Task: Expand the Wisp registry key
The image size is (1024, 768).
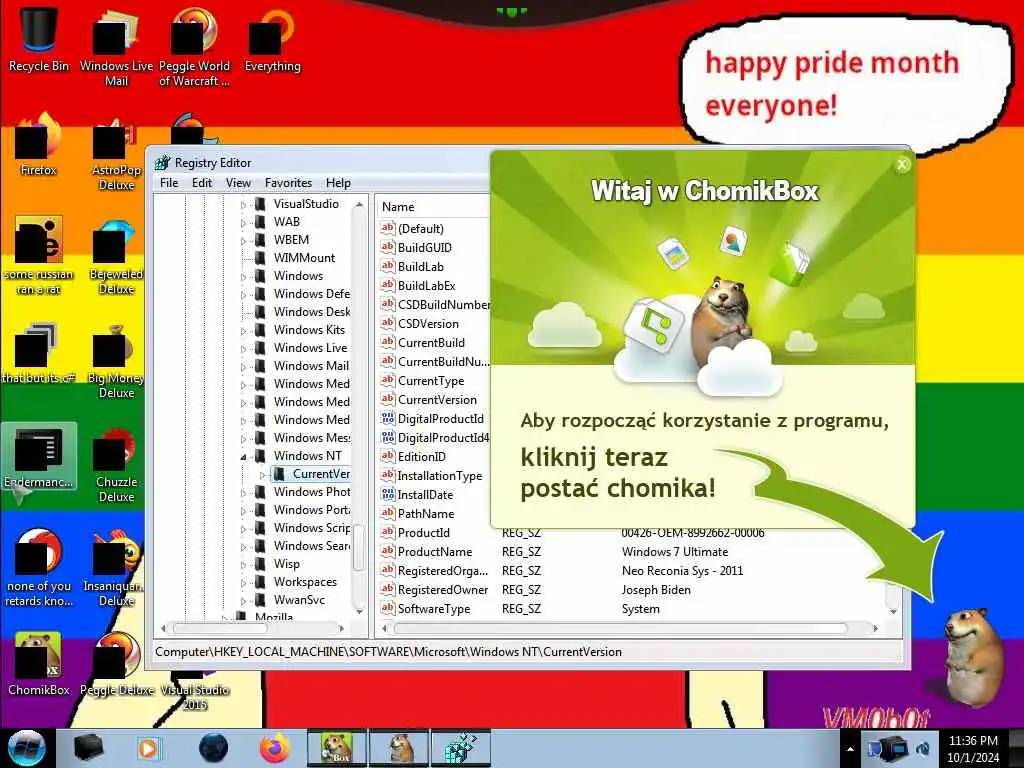Action: [x=244, y=564]
